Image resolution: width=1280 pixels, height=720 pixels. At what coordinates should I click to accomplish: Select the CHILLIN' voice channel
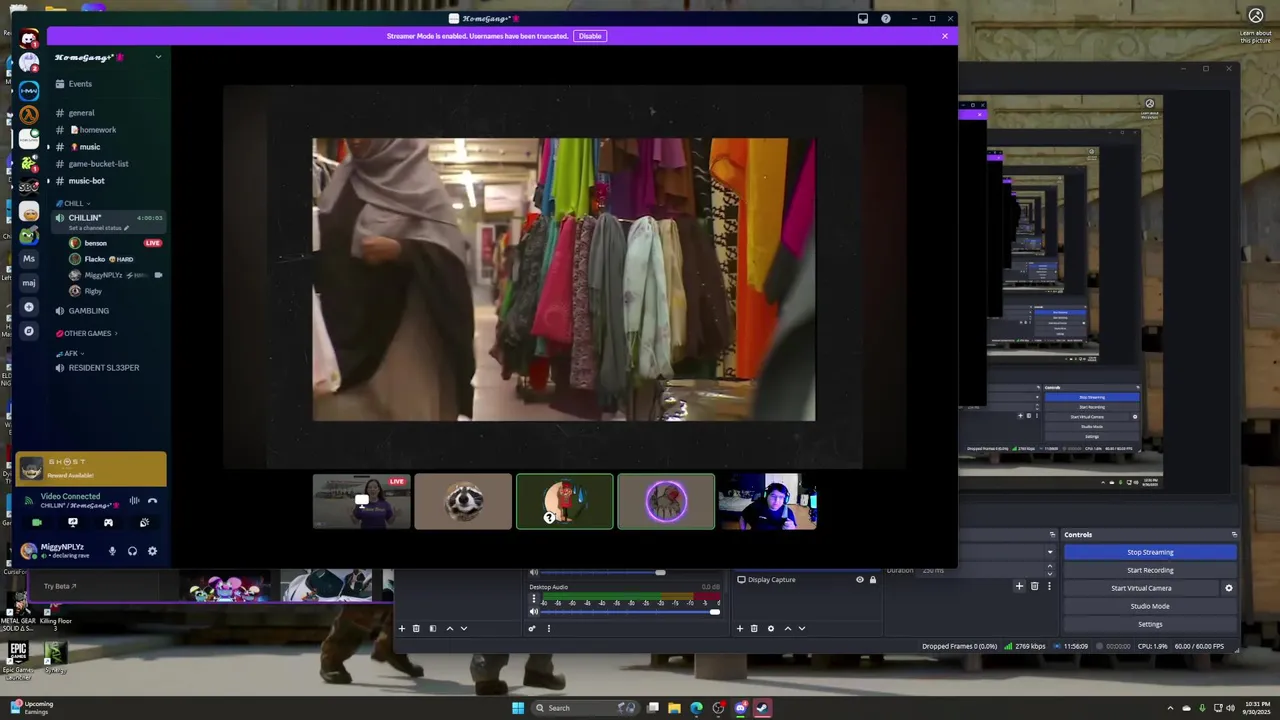coord(108,221)
